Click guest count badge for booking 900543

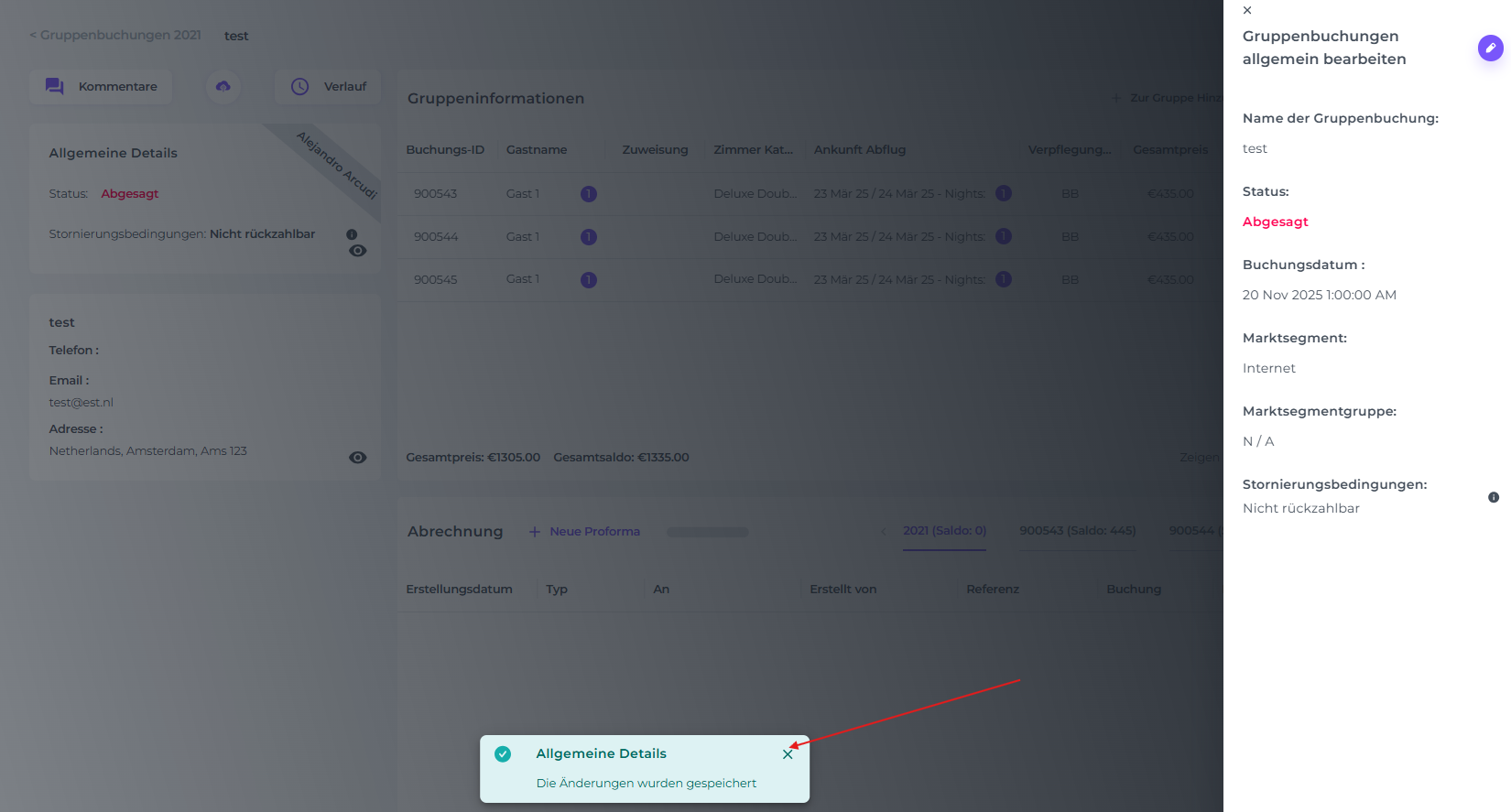click(589, 194)
